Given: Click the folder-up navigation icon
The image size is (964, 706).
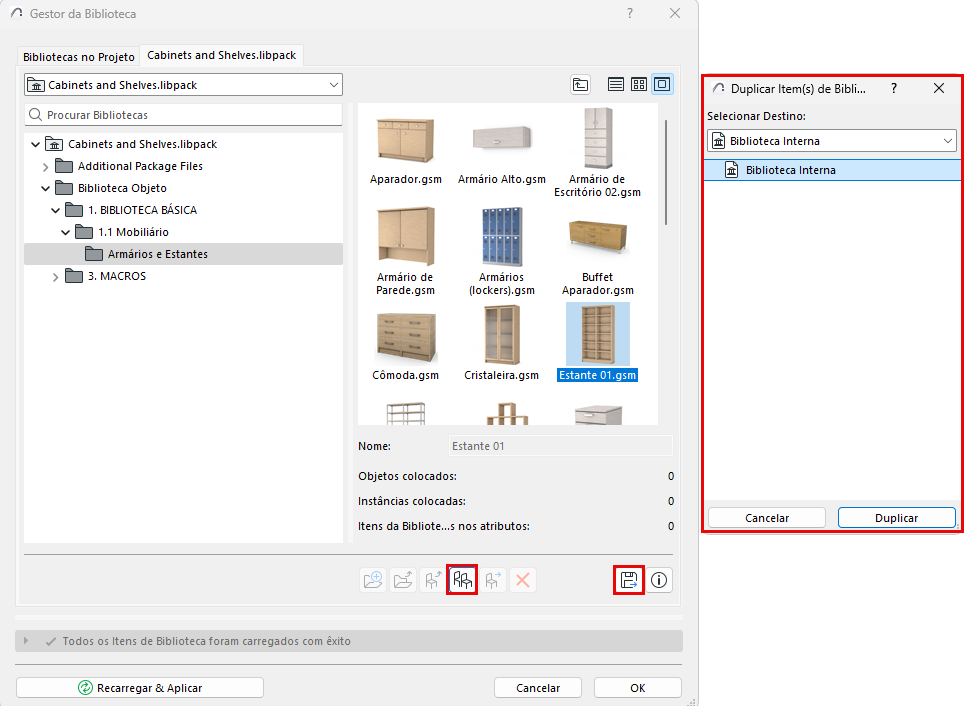Looking at the screenshot, I should click(x=580, y=84).
